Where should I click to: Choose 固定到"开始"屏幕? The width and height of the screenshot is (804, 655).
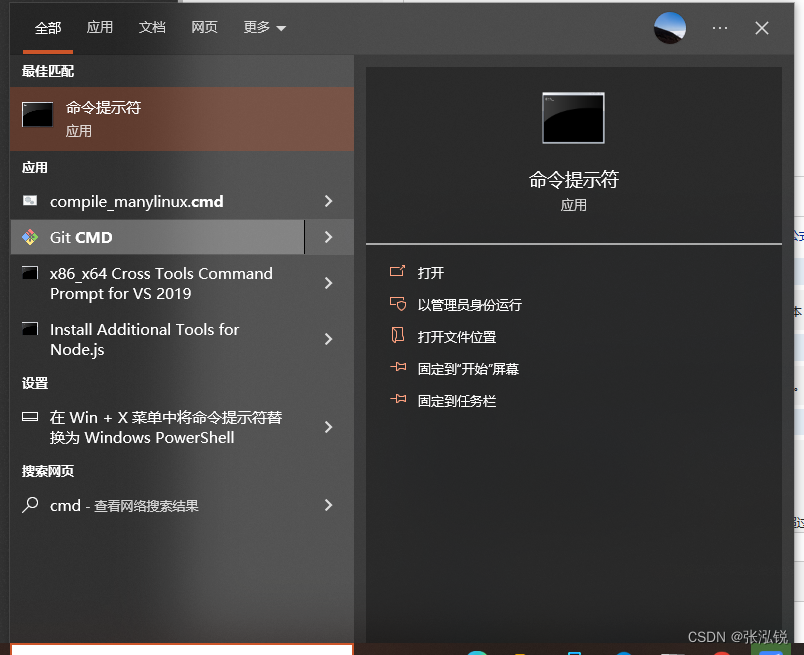[468, 369]
